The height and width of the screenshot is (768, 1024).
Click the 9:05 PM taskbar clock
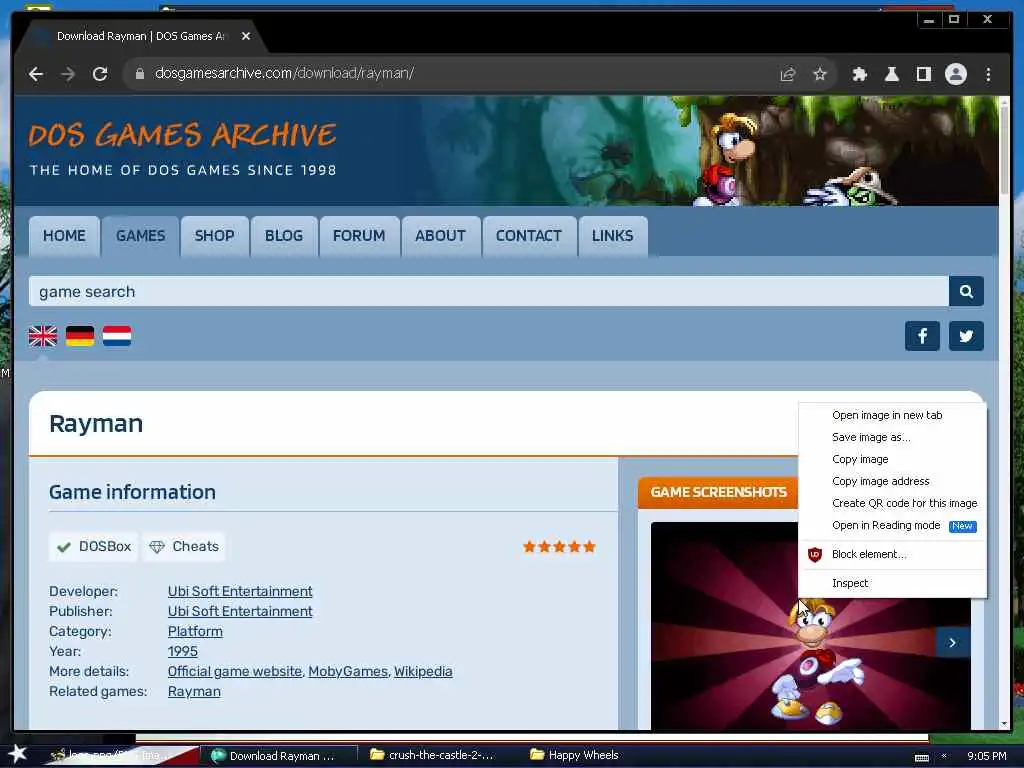point(986,756)
